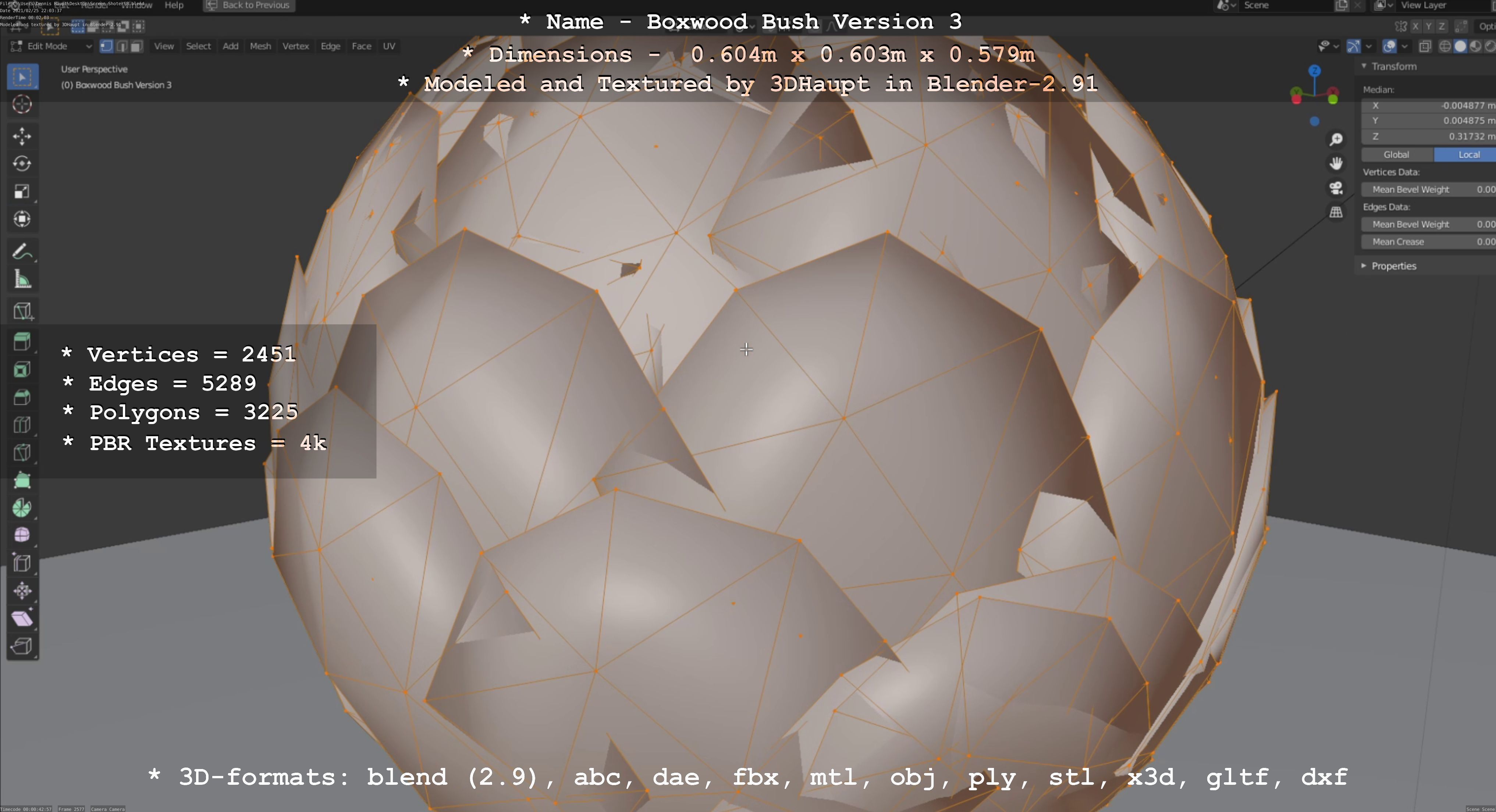The height and width of the screenshot is (812, 1496).
Task: Toggle camera view with camera icon
Action: pyautogui.click(x=1336, y=188)
